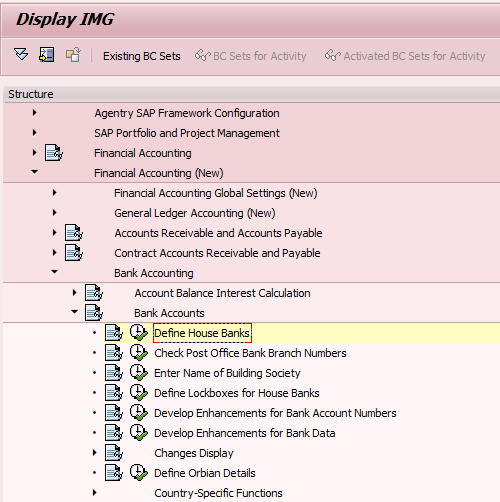The height and width of the screenshot is (502, 500).
Task: Open documentation icon for Account Balance Interest Calculation
Action: [x=94, y=293]
